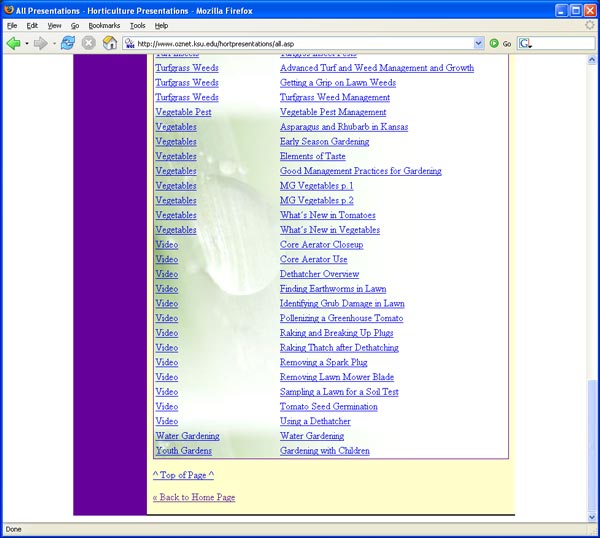Open Using a Dethatcher link

coord(315,421)
